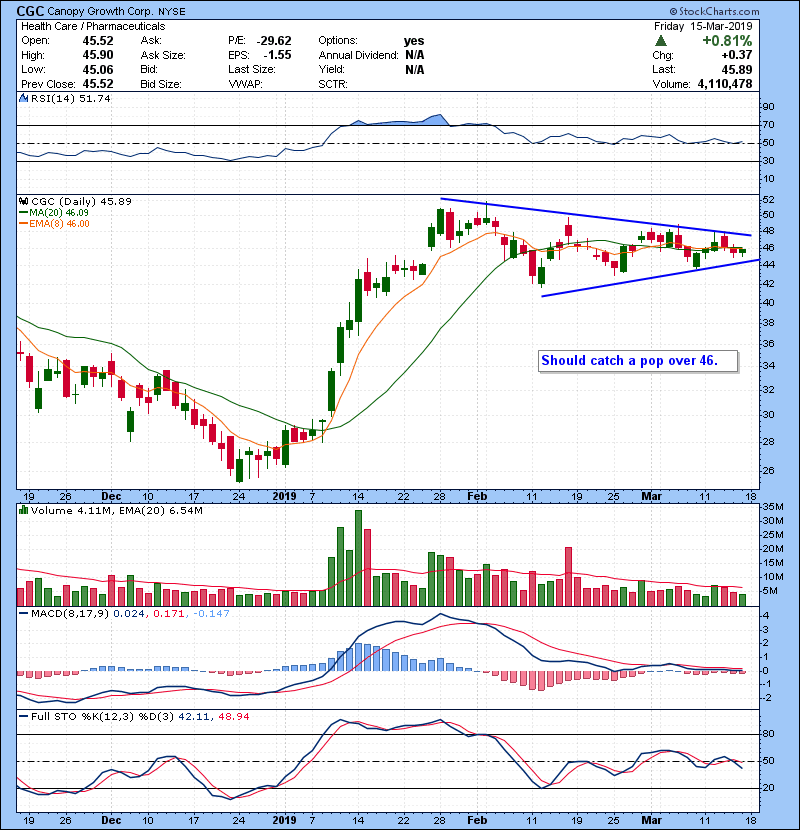Screen dimensions: 800x830
Task: Click the EMA(8) 46.00 legend entry
Action: pyautogui.click(x=54, y=224)
